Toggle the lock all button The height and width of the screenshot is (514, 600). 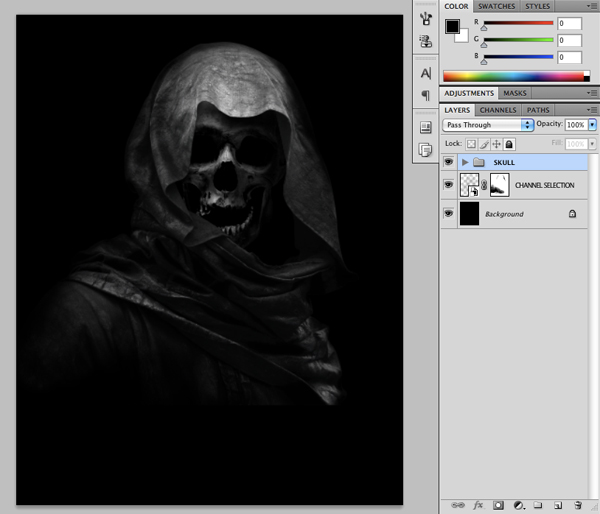click(x=509, y=144)
